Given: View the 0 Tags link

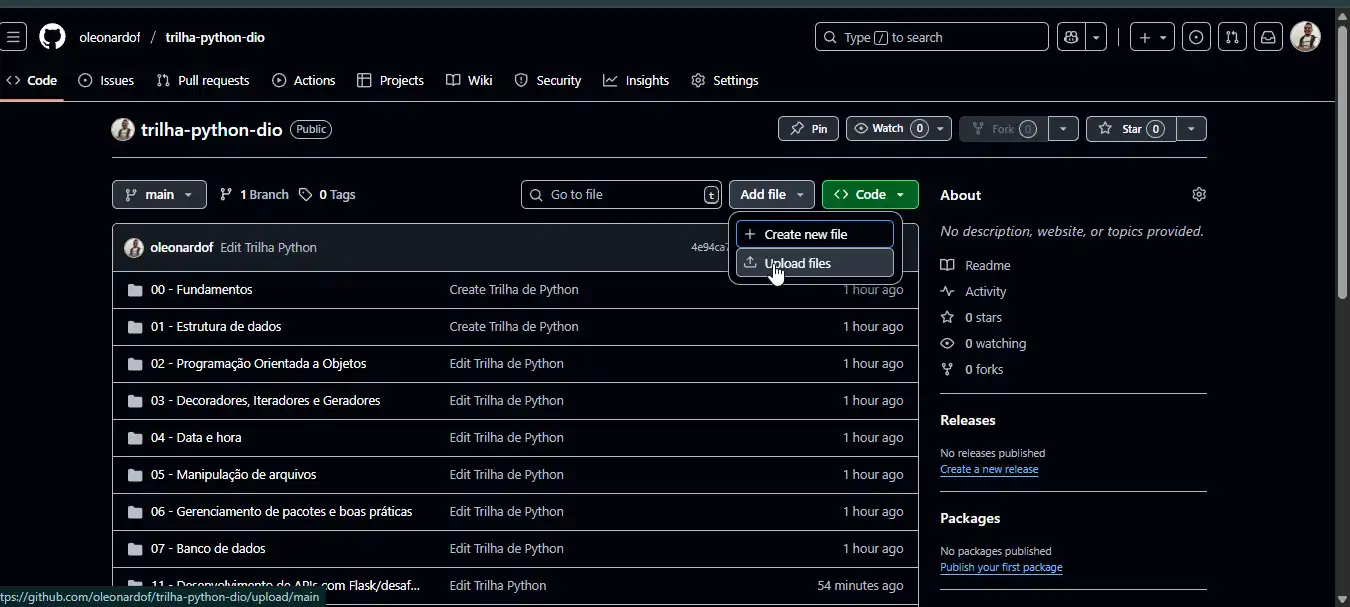Looking at the screenshot, I should [x=327, y=194].
